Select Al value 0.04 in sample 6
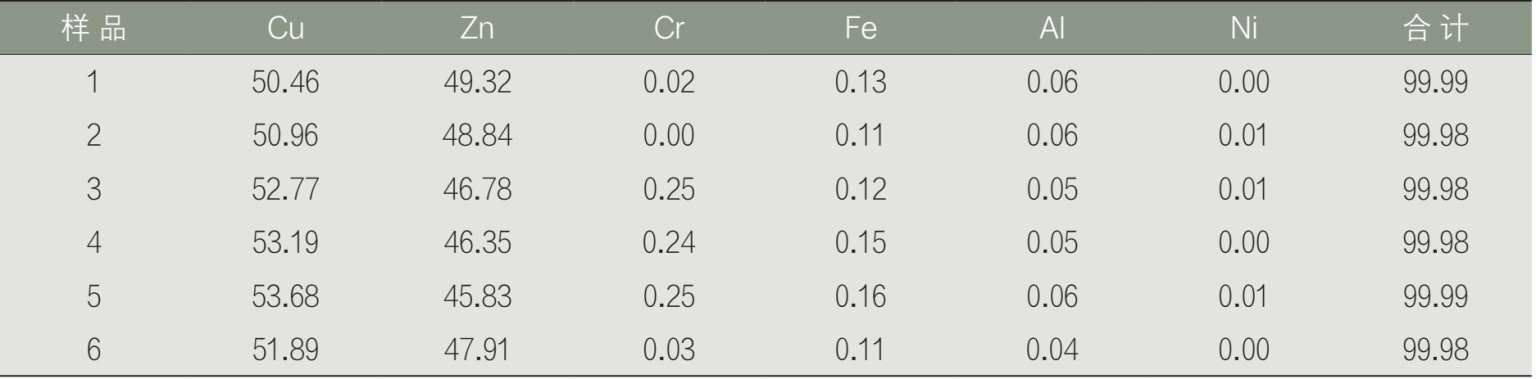Screen dimensions: 1536x379 point(1052,349)
